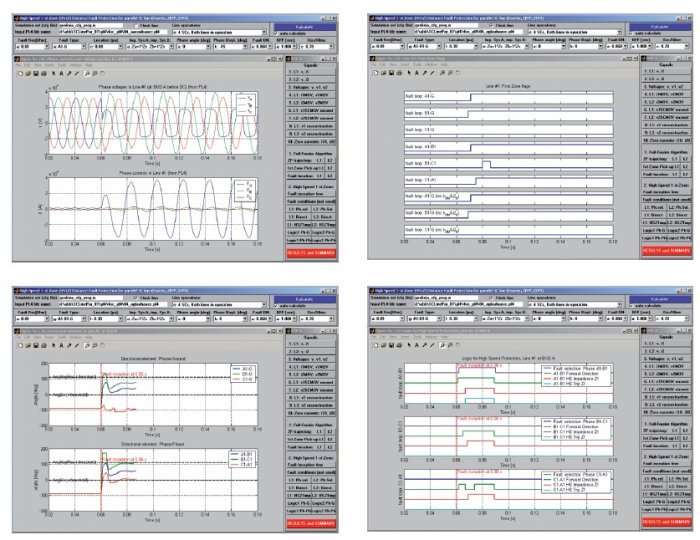Screen dimensions: 700x540
Task: Open Phase angle dropdown in First Zone flags window
Action: 549,46
